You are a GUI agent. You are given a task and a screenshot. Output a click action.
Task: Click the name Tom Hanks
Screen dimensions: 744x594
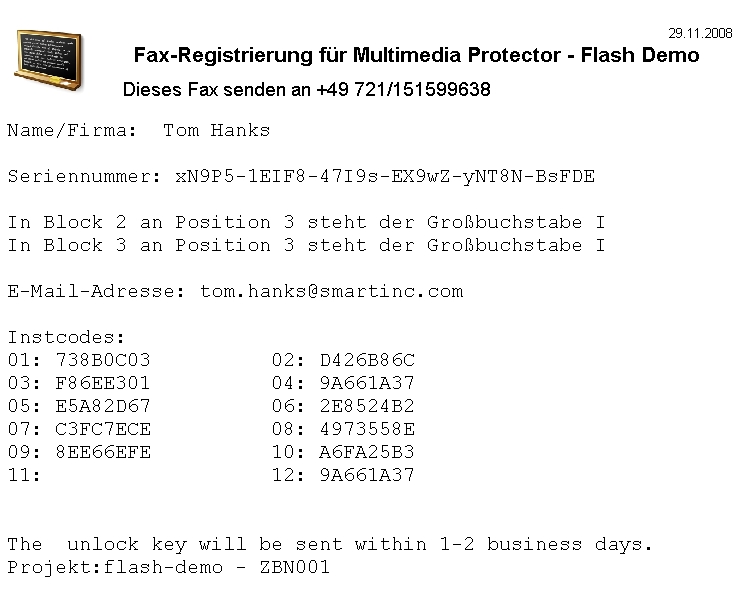[x=216, y=130]
